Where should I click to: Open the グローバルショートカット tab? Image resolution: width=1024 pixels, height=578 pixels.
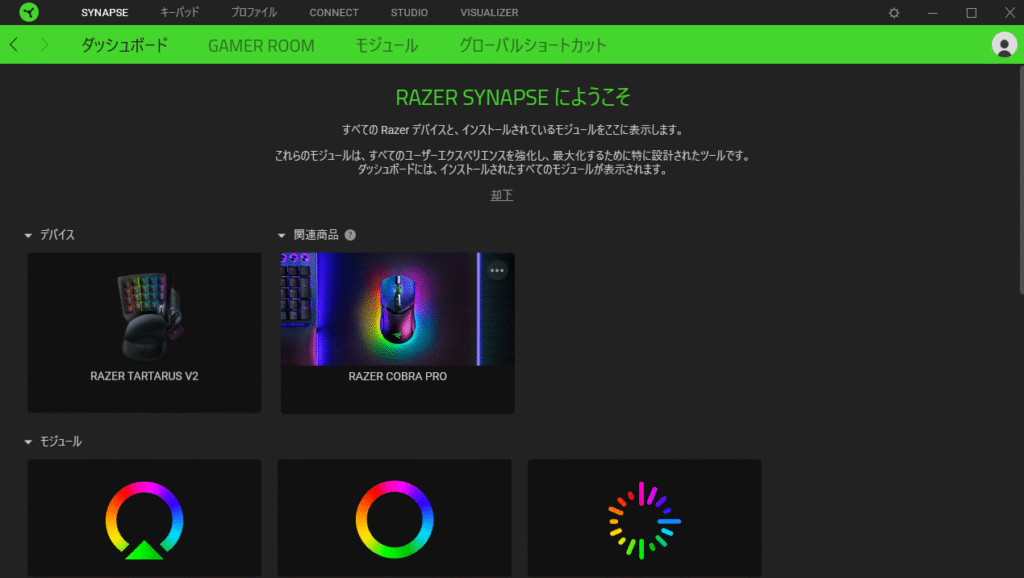pyautogui.click(x=533, y=45)
